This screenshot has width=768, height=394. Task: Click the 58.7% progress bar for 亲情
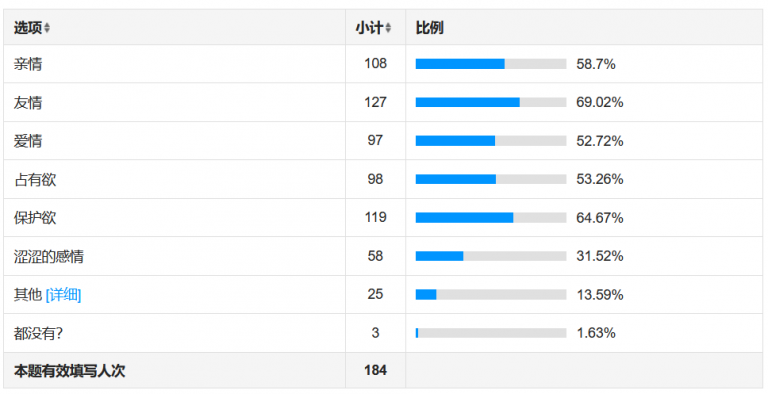491,64
